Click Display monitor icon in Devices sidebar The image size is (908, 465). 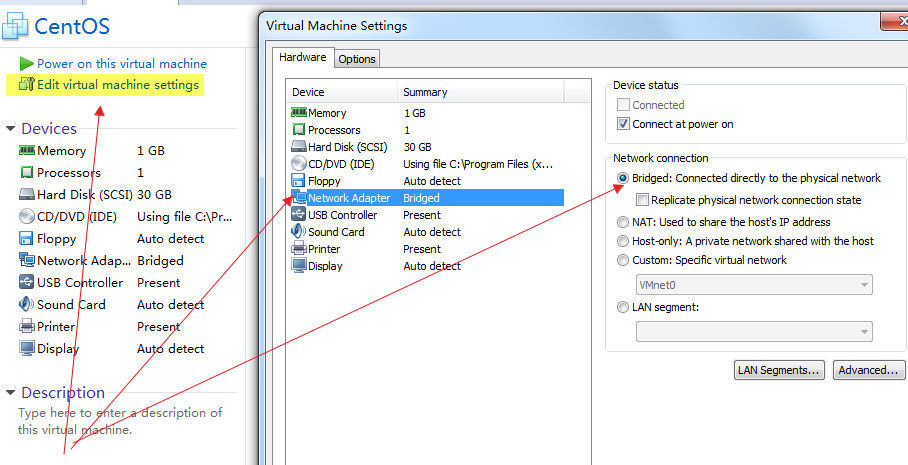(27, 349)
